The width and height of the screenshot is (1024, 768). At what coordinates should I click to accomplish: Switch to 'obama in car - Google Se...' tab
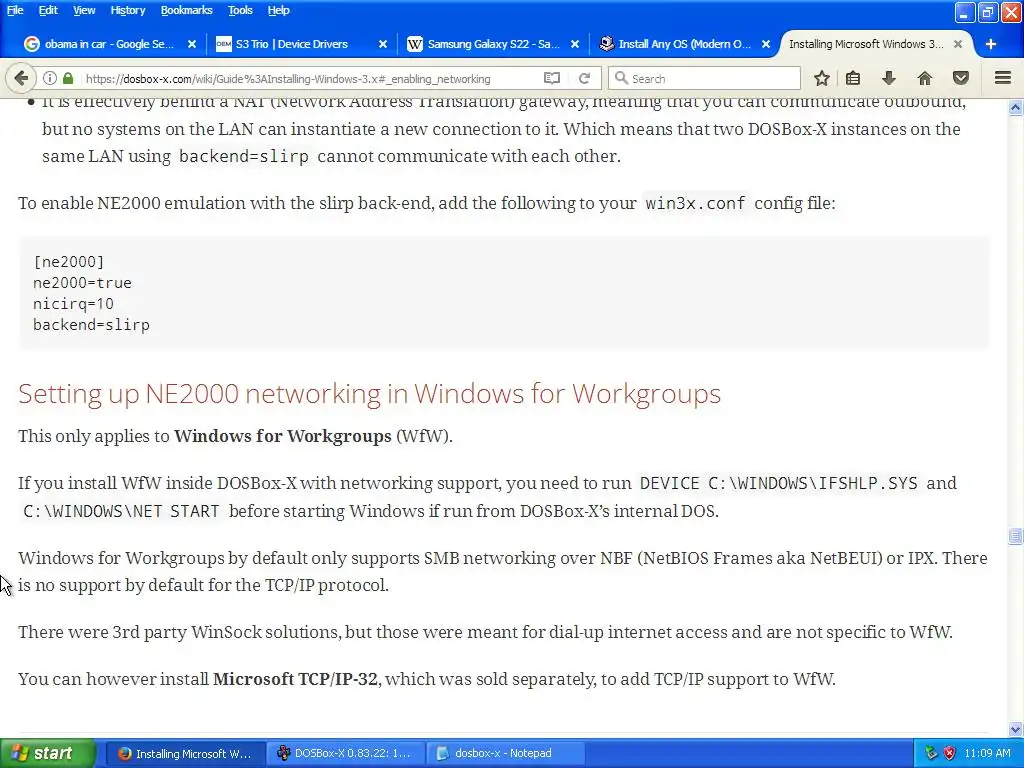[108, 44]
